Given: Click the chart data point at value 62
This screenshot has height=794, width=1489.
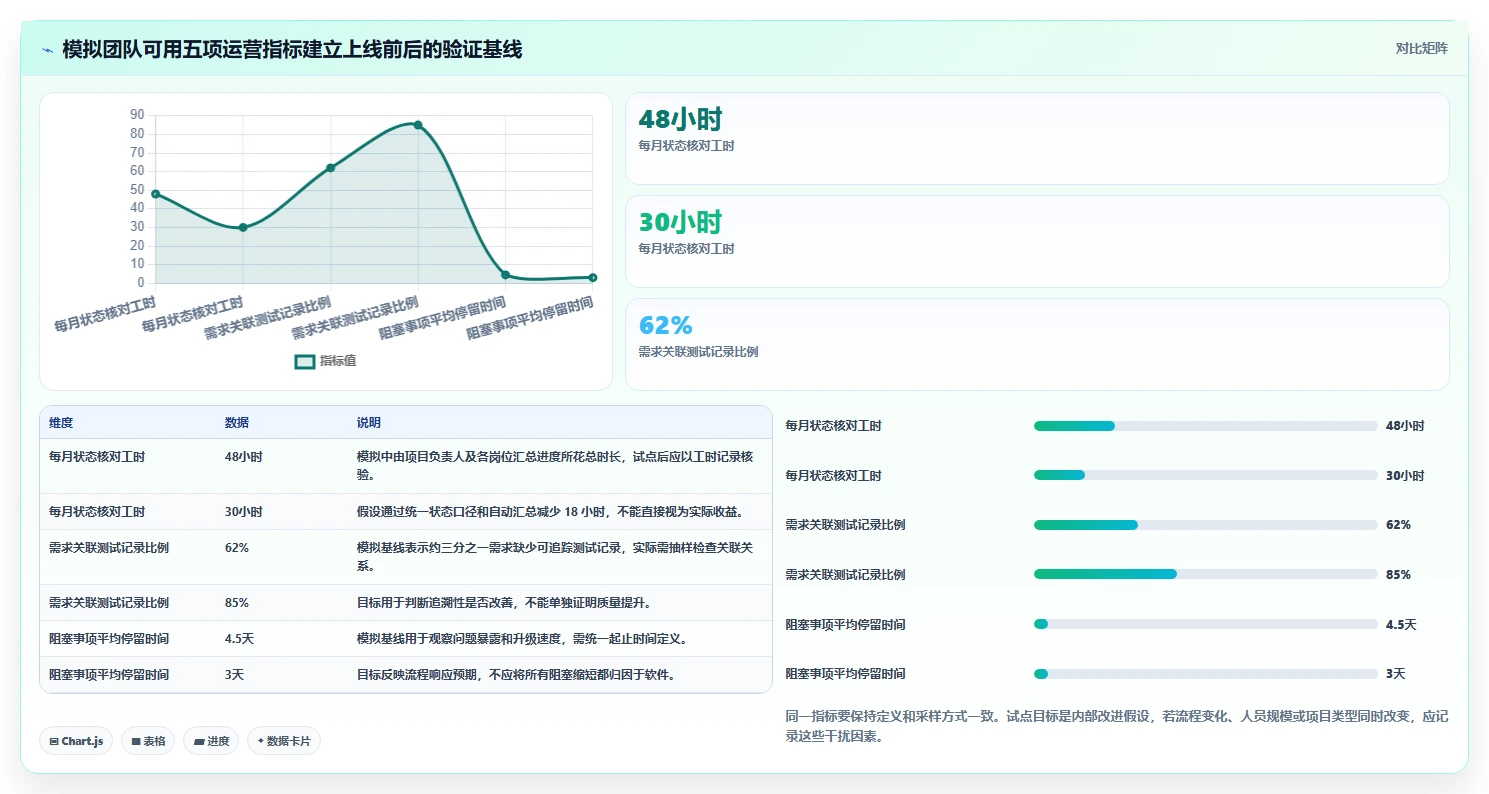Looking at the screenshot, I should 330,167.
